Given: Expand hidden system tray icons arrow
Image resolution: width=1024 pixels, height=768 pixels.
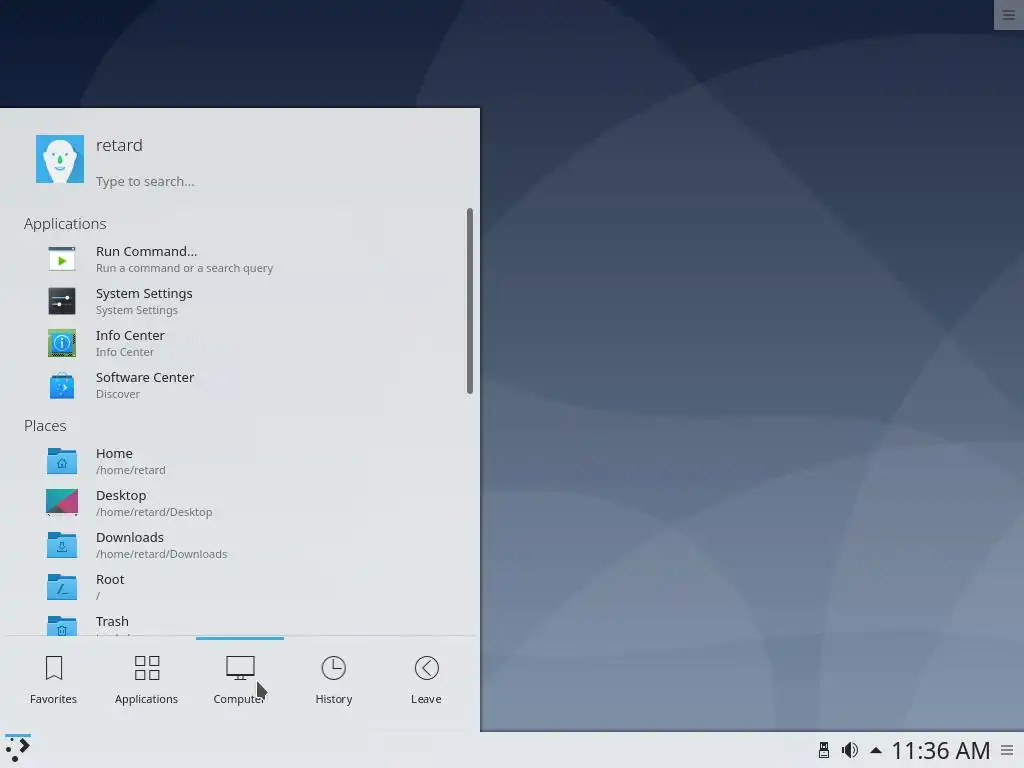Looking at the screenshot, I should (876, 750).
